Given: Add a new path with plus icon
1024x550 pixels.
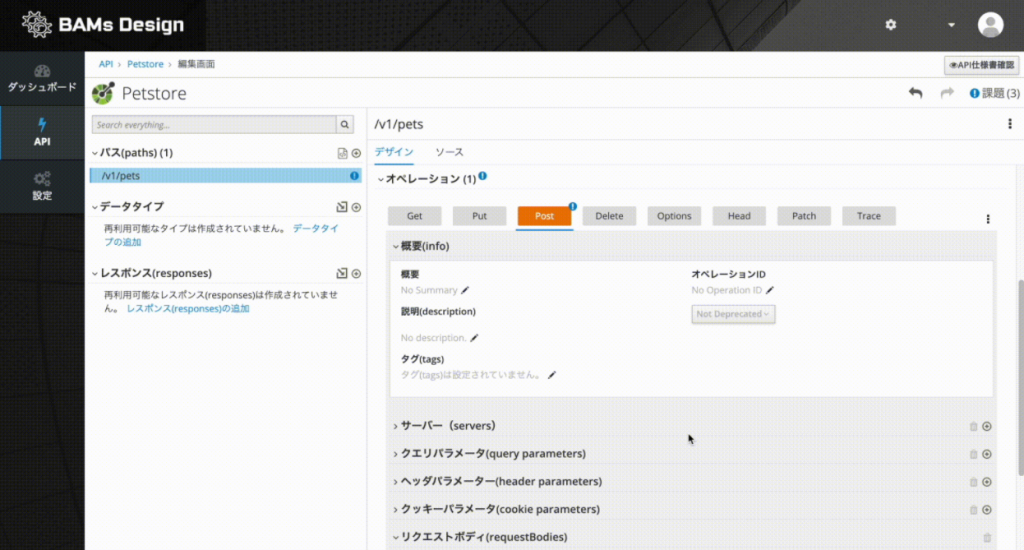Looking at the screenshot, I should point(356,153).
